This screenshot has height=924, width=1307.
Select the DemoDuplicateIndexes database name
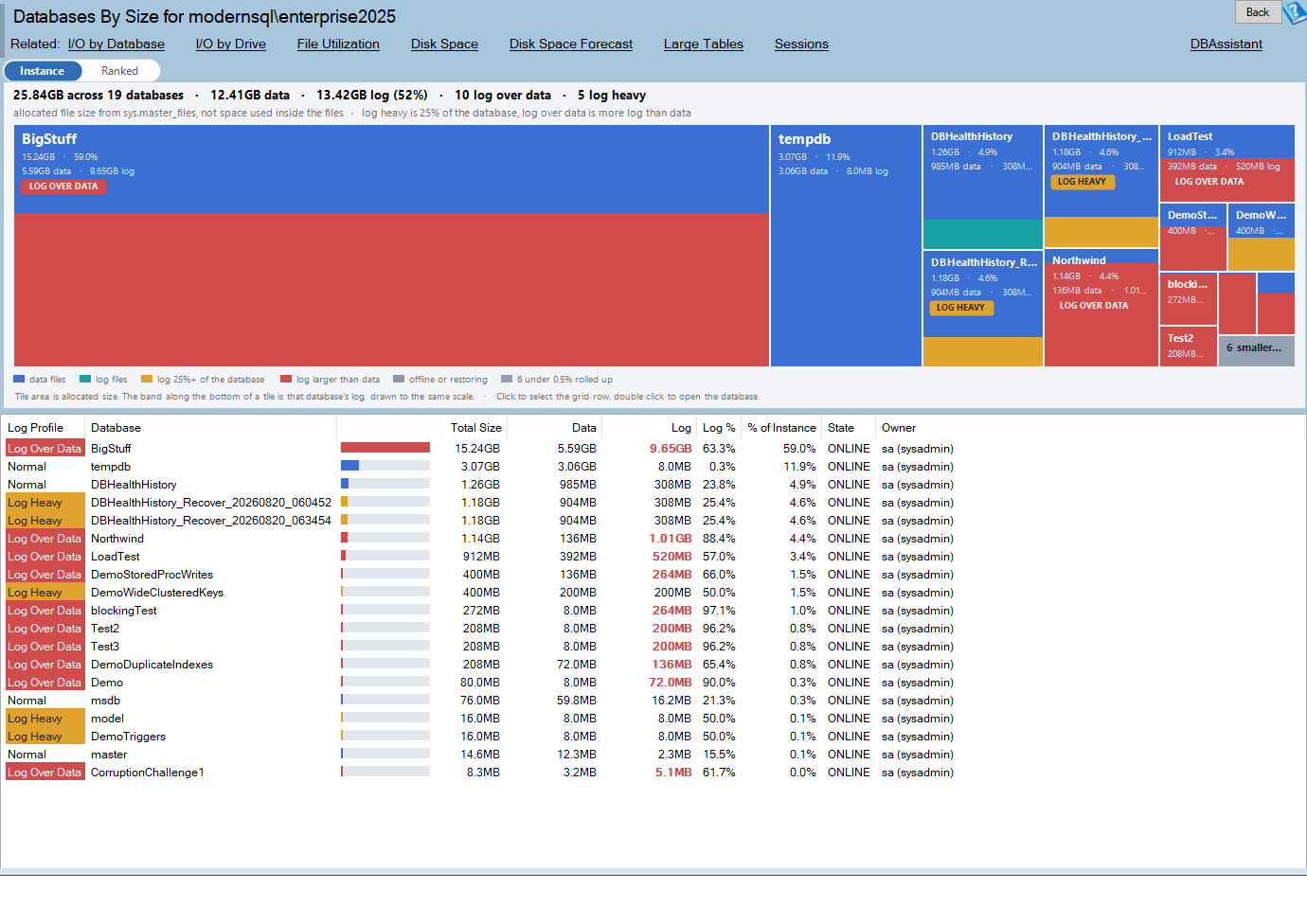coord(152,665)
